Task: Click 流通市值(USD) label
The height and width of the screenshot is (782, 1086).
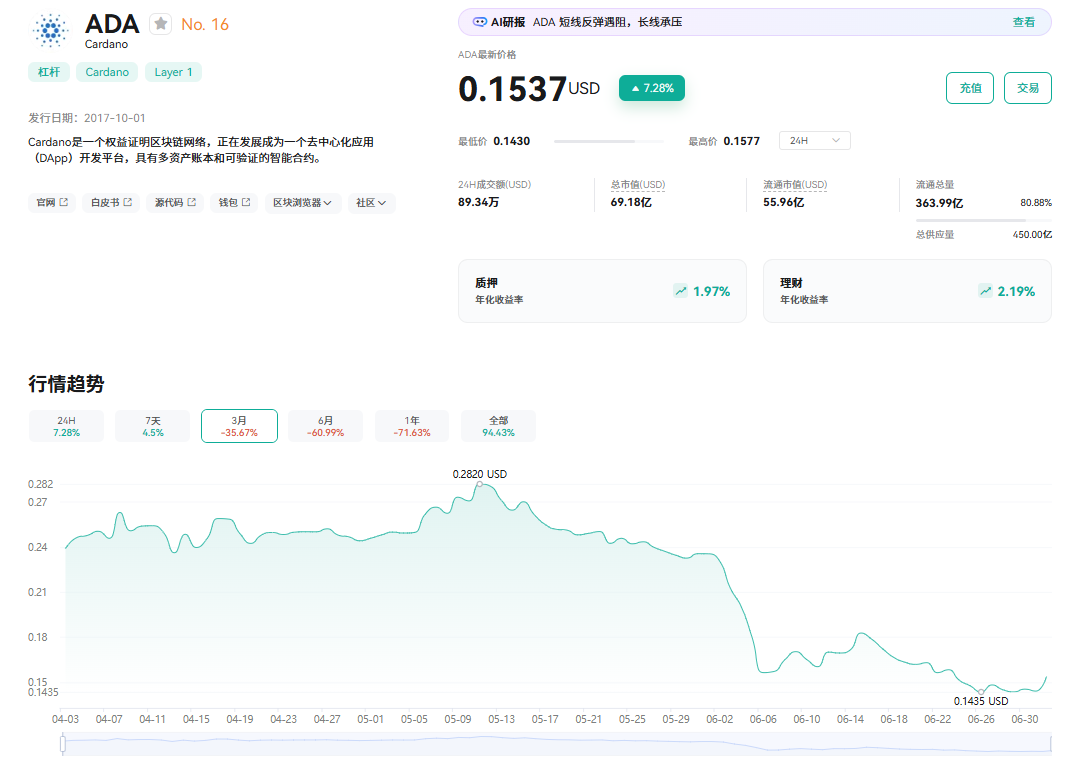Action: click(795, 185)
